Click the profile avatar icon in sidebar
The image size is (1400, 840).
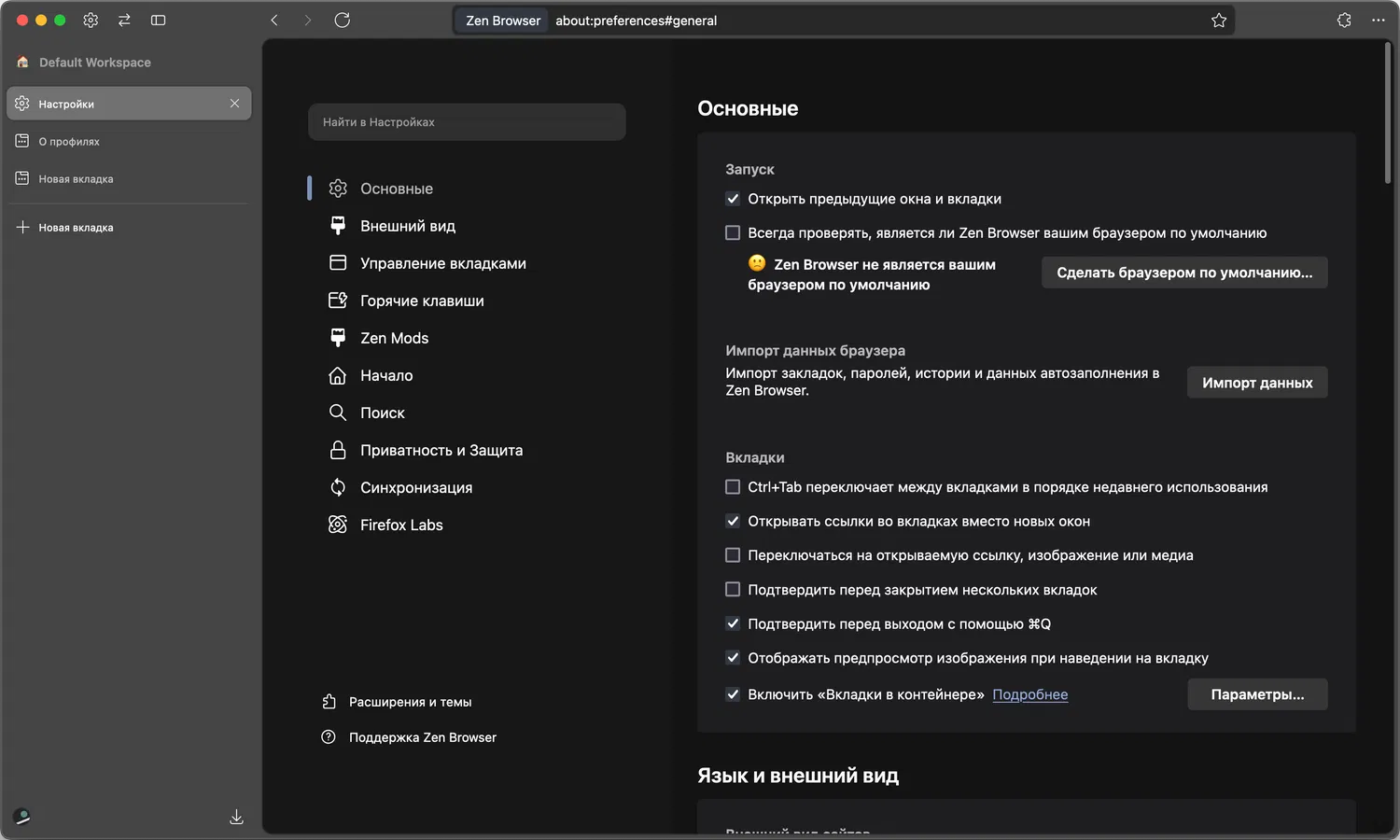coord(22,817)
